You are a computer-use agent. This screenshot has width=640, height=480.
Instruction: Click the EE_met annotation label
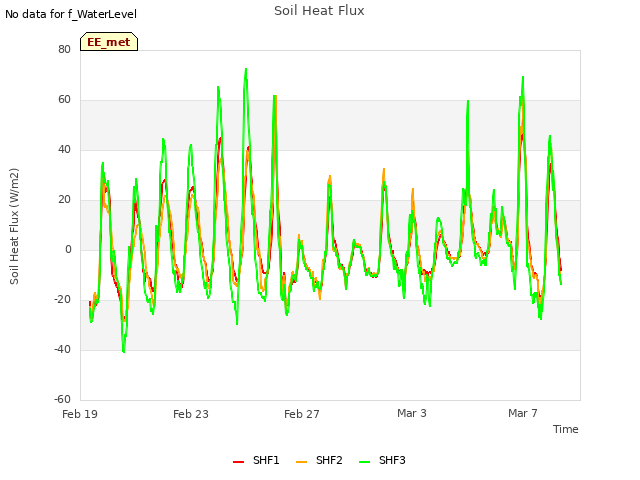109,42
